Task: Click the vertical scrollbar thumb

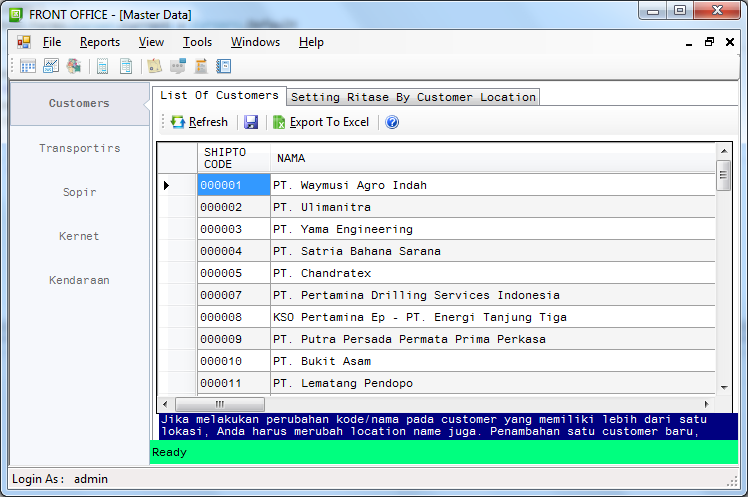Action: [724, 176]
